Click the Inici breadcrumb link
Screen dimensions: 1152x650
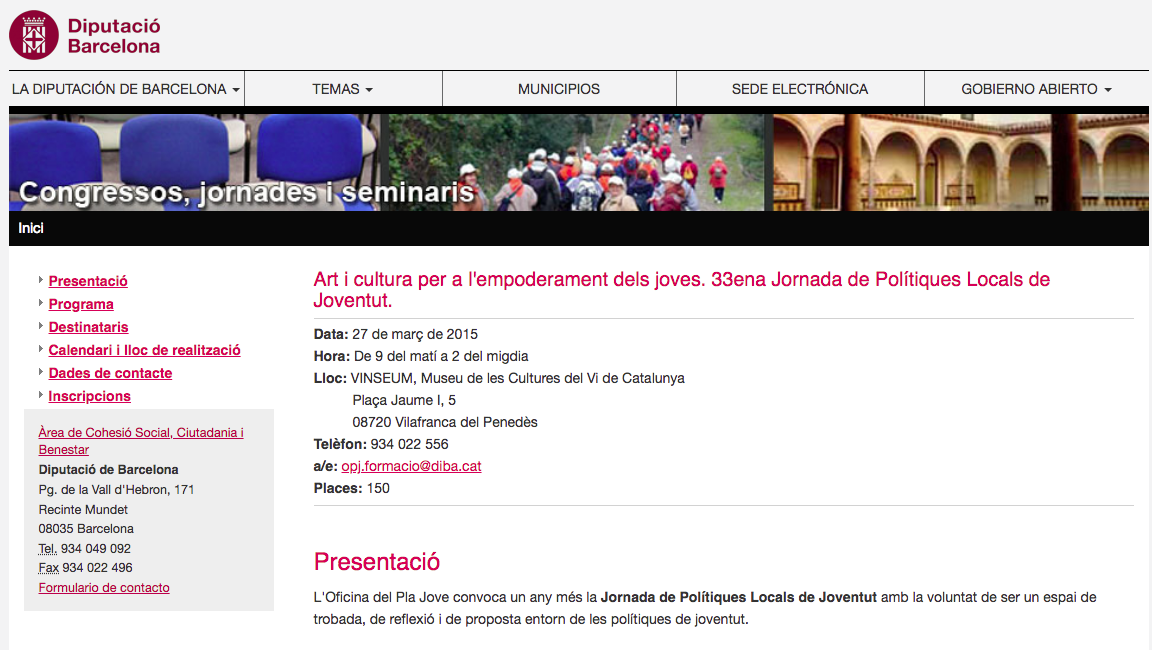point(31,228)
